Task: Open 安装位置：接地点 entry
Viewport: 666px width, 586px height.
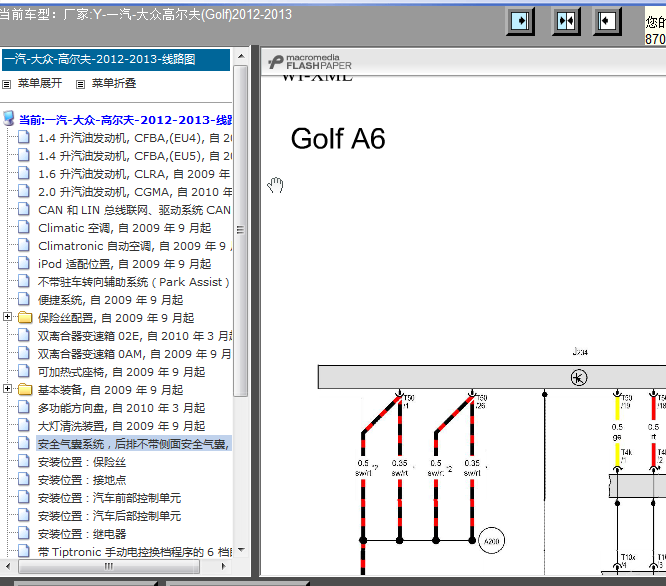Action: tap(82, 480)
